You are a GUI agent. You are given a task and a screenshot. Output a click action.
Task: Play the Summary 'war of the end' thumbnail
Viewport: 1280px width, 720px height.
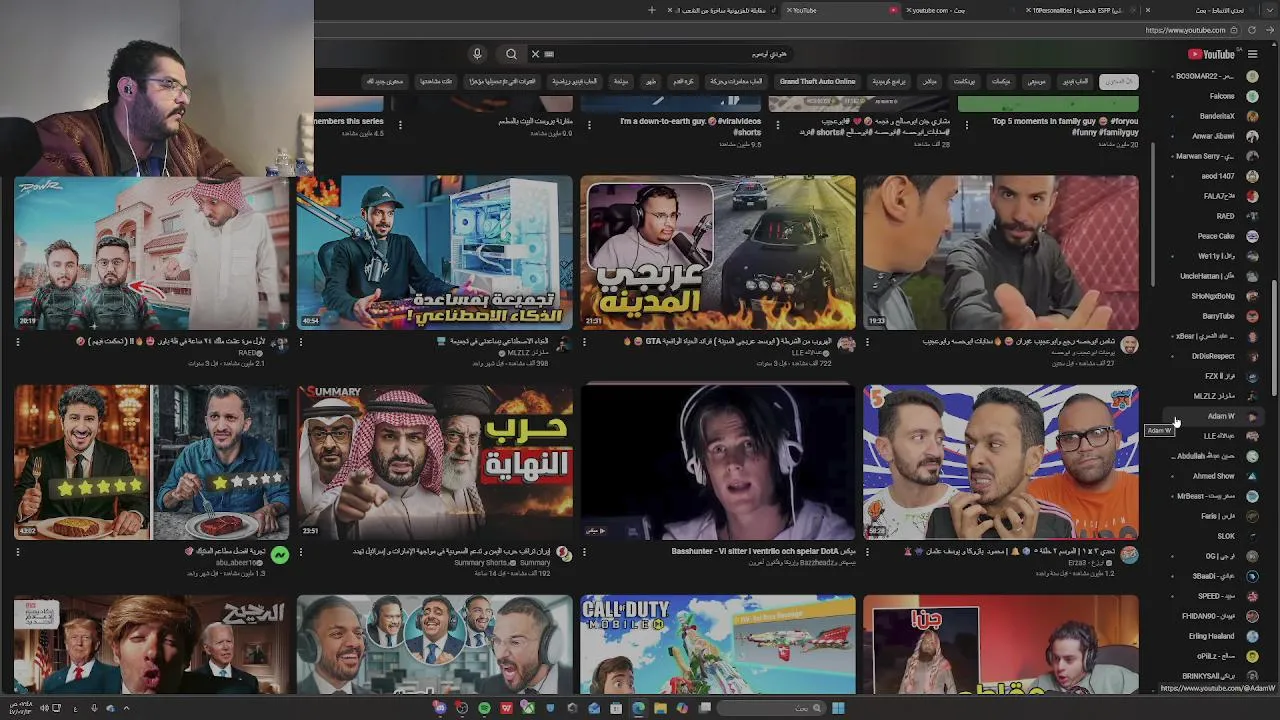(x=434, y=462)
